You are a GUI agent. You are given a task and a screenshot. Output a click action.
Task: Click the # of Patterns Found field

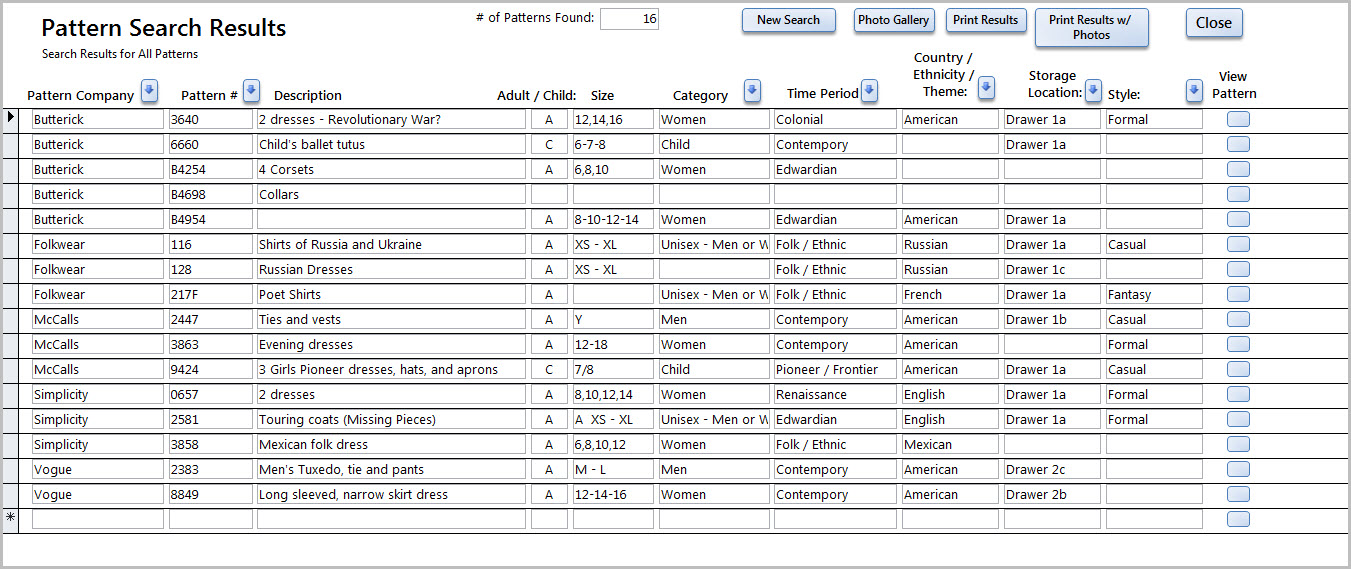pos(629,19)
